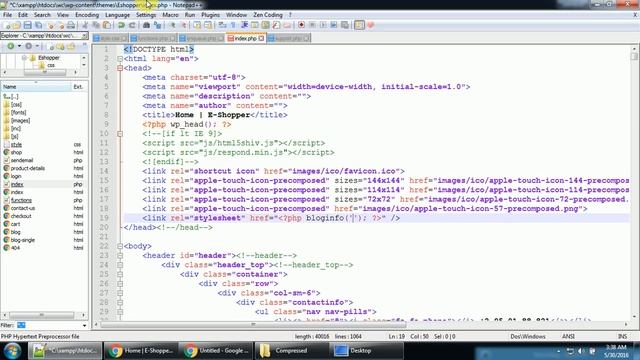Click the Windows Start button
640x360 pixels.
[12, 351]
